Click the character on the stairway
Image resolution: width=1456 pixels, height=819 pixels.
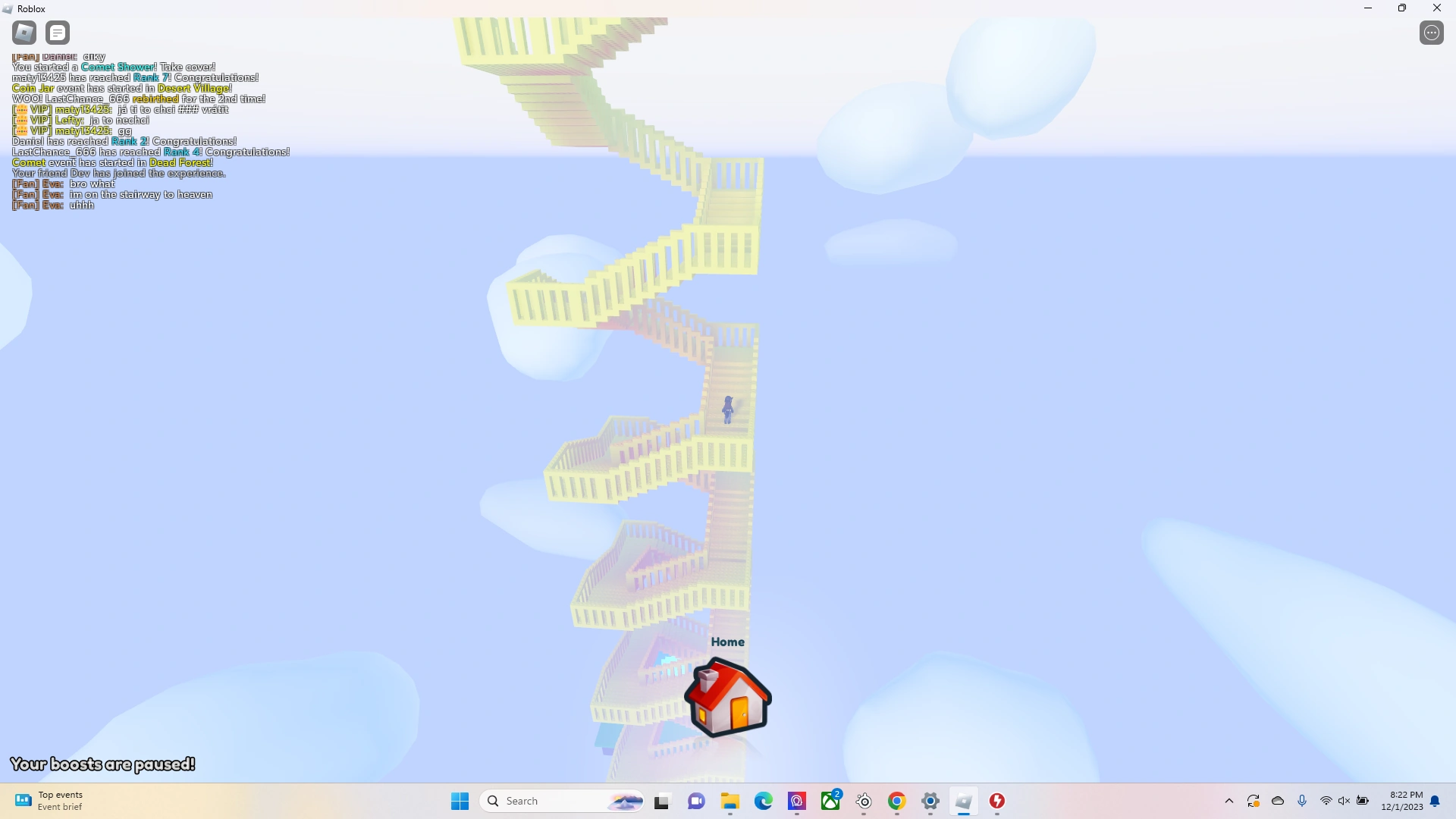pyautogui.click(x=728, y=409)
